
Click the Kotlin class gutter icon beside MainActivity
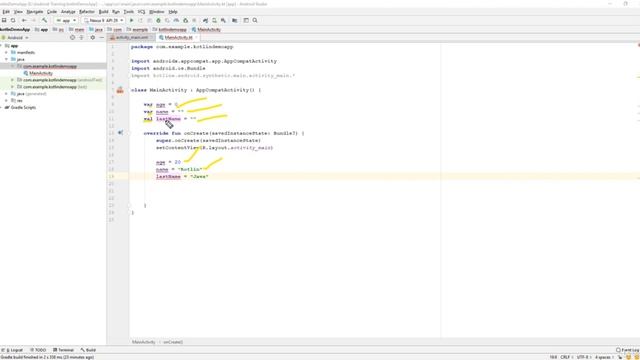[120, 90]
